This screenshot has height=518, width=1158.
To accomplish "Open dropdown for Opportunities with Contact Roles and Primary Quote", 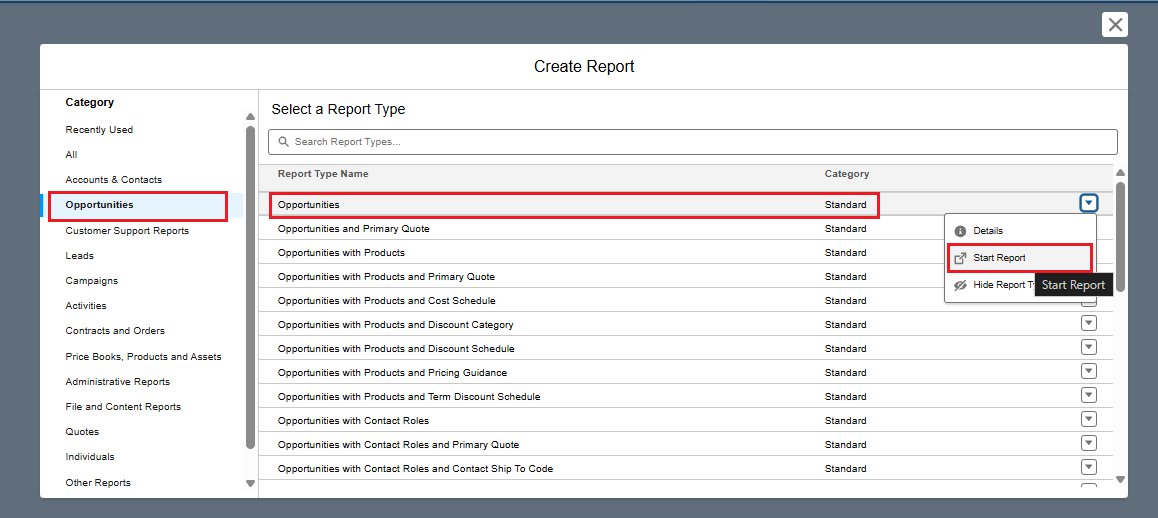I will pyautogui.click(x=1089, y=443).
